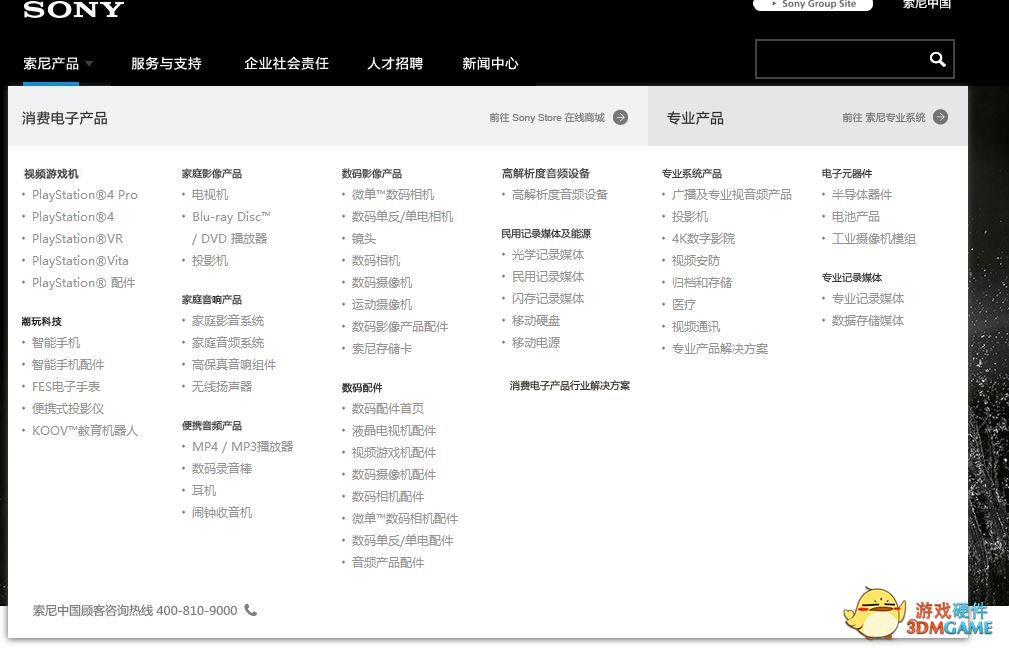
Task: Open 闪存记录媒体 link
Action: tap(548, 298)
